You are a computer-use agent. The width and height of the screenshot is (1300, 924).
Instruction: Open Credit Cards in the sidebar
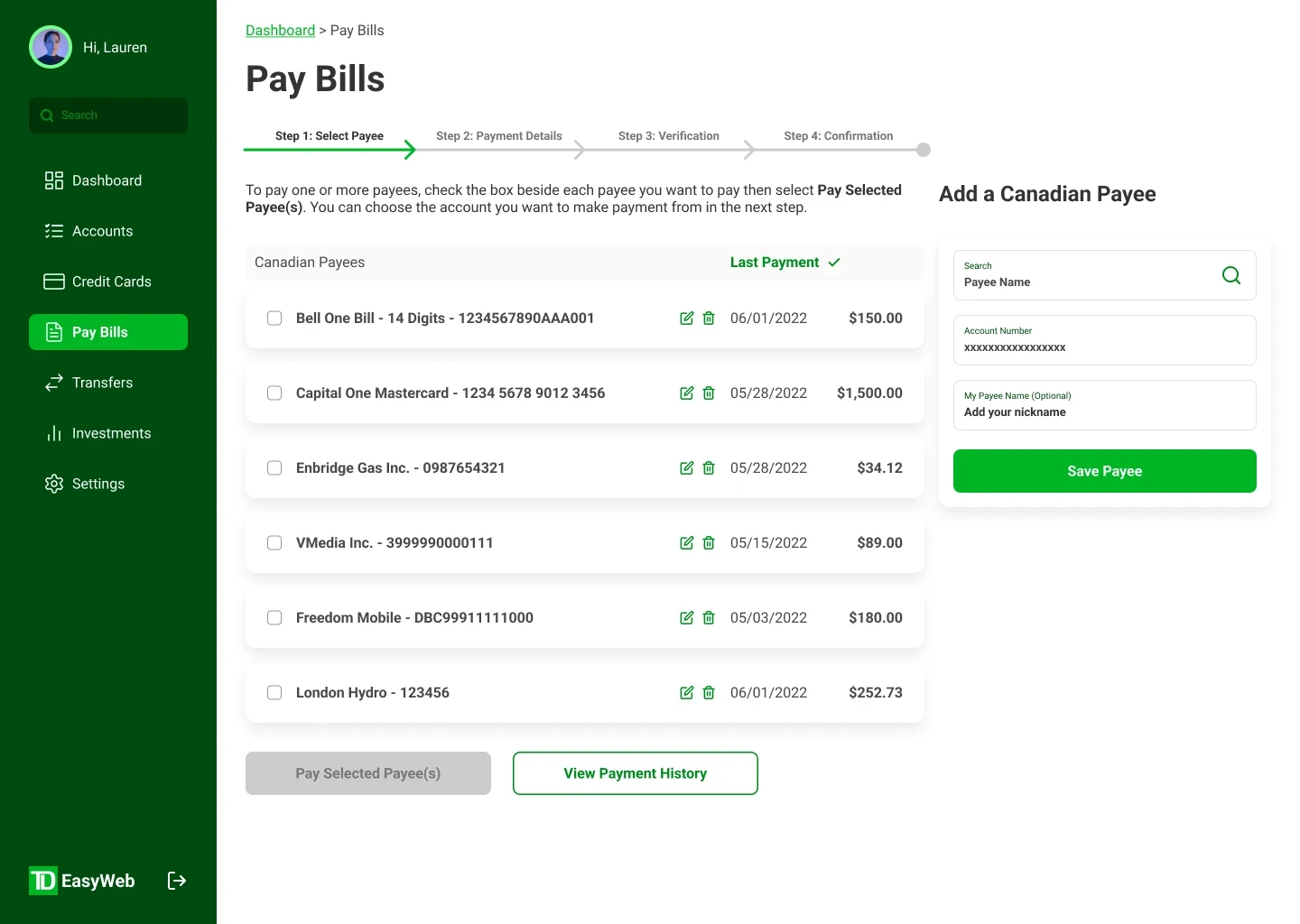point(108,282)
